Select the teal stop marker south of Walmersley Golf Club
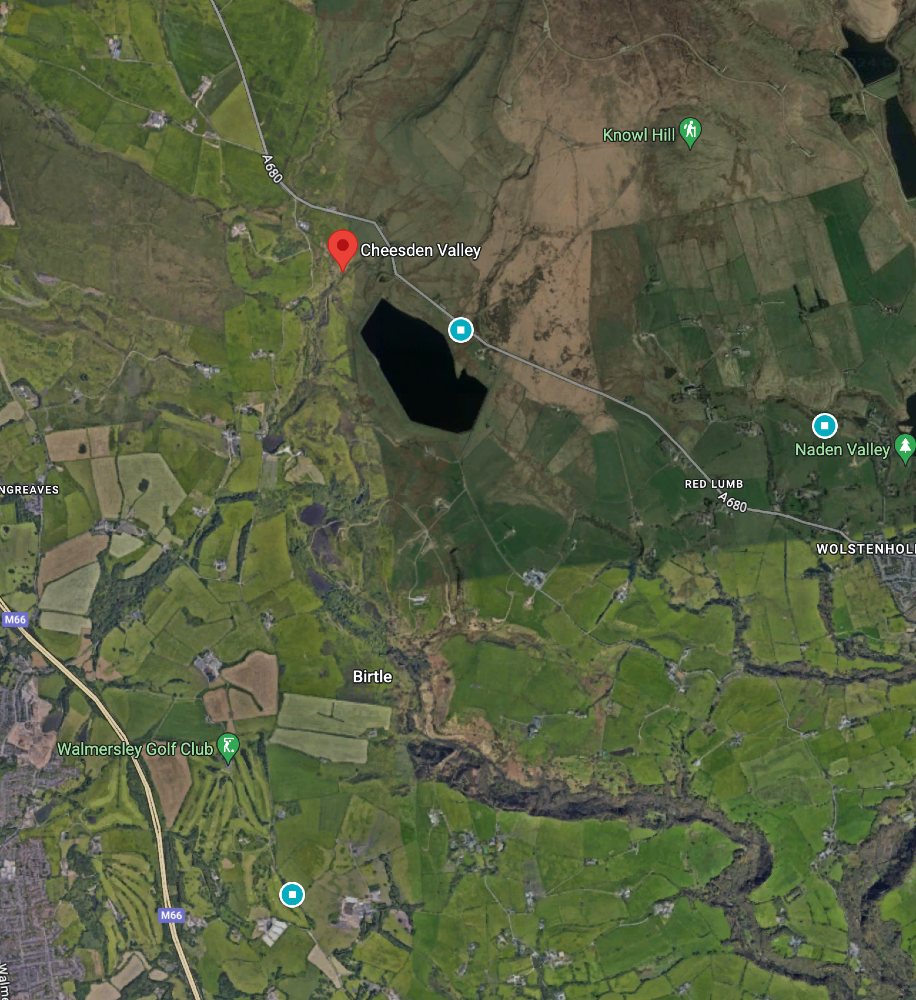916x1000 pixels. tap(292, 894)
